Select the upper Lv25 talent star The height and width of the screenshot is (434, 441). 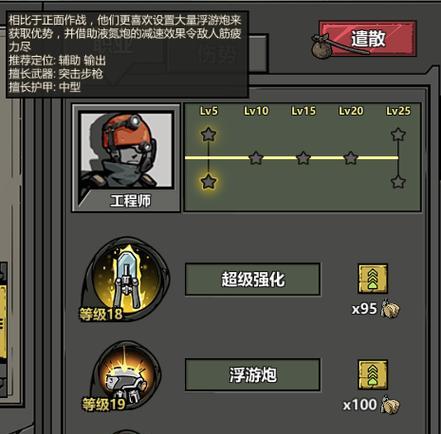coord(398,134)
